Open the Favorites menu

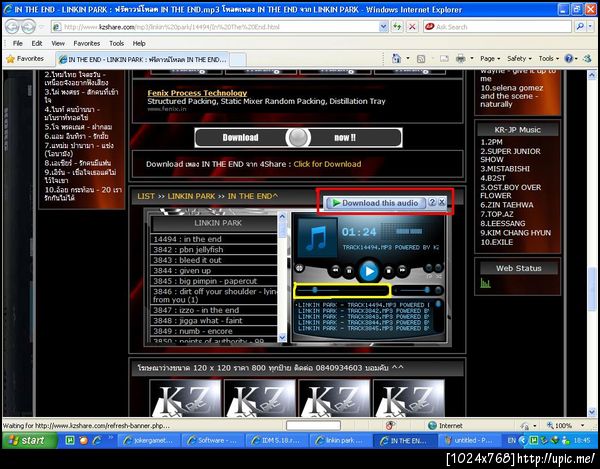coord(86,43)
